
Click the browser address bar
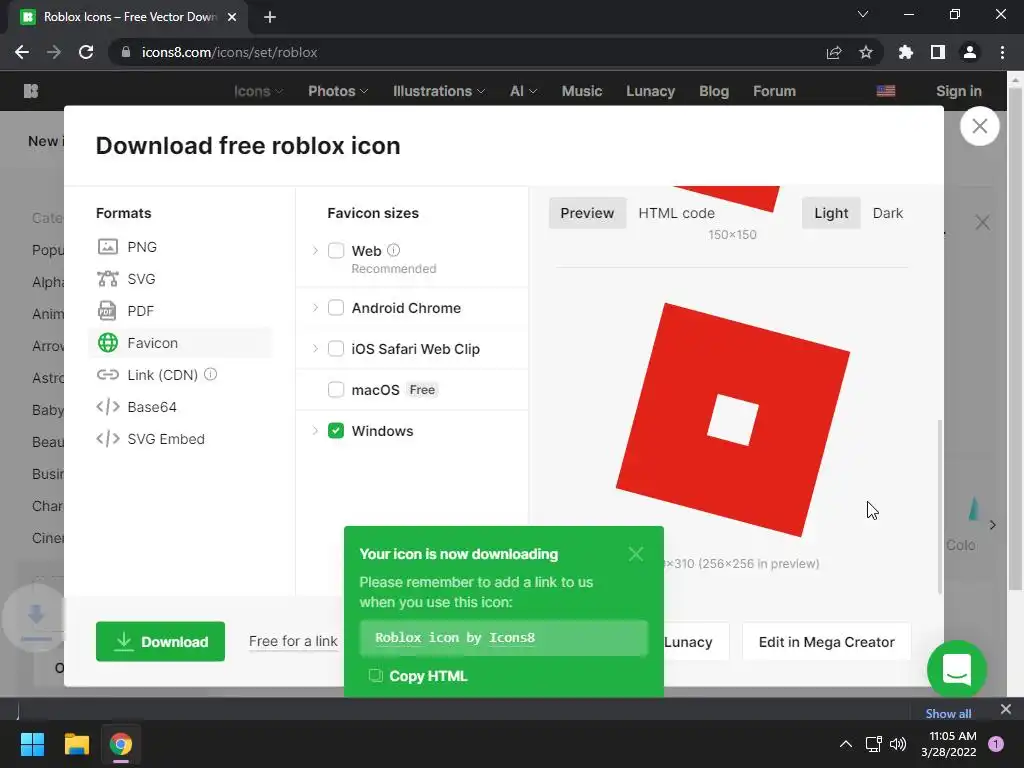tap(470, 52)
